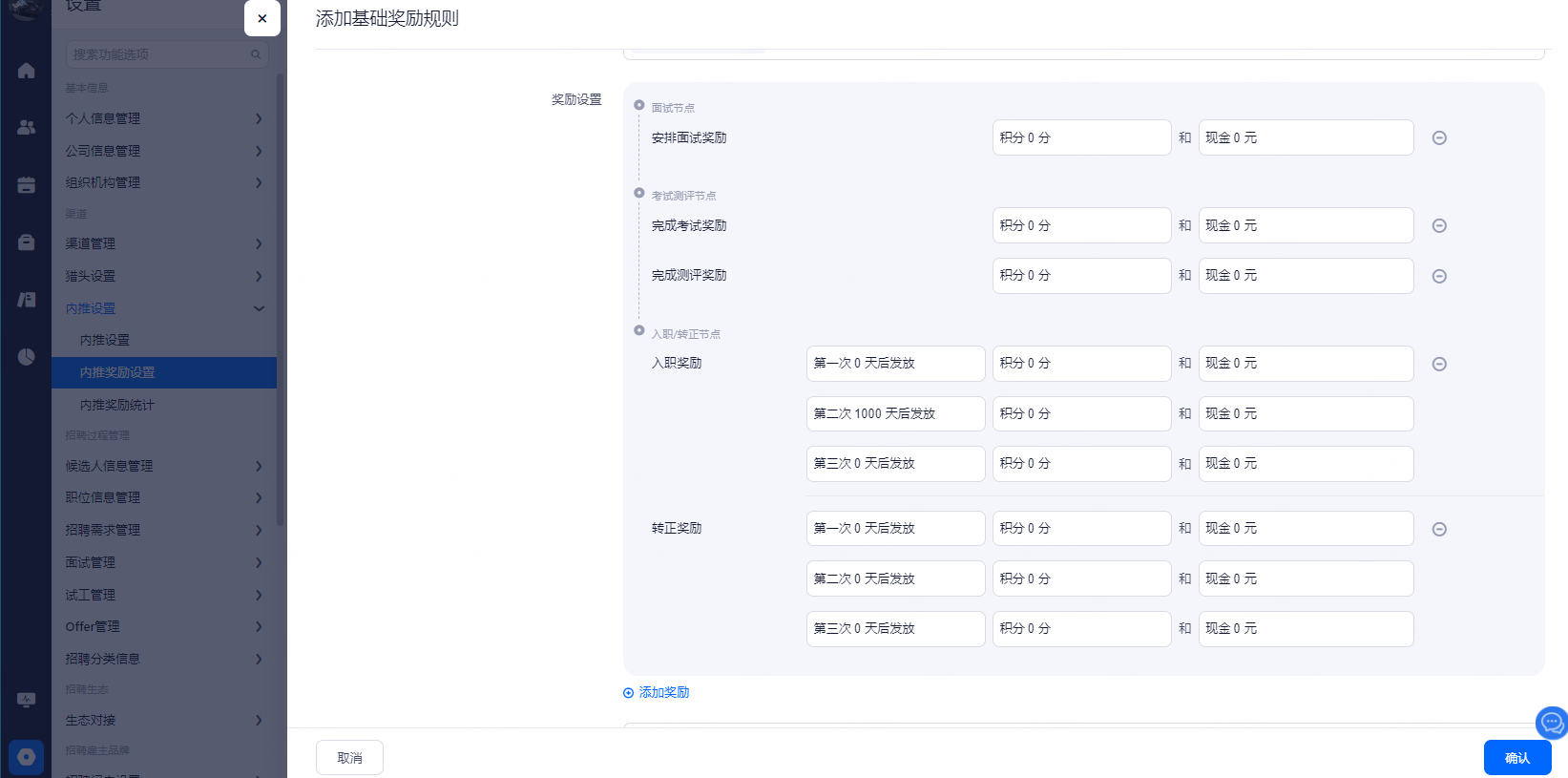Expand 组织机构管理 menu
The image size is (1568, 778).
coord(165,182)
